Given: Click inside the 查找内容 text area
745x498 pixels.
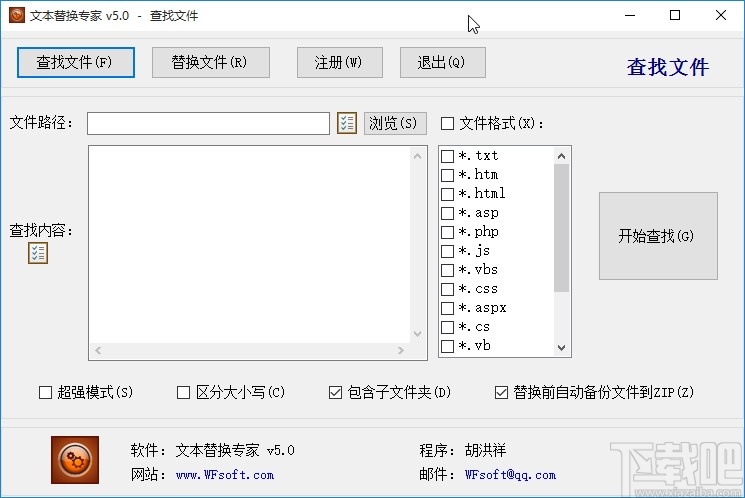Looking at the screenshot, I should (x=249, y=244).
